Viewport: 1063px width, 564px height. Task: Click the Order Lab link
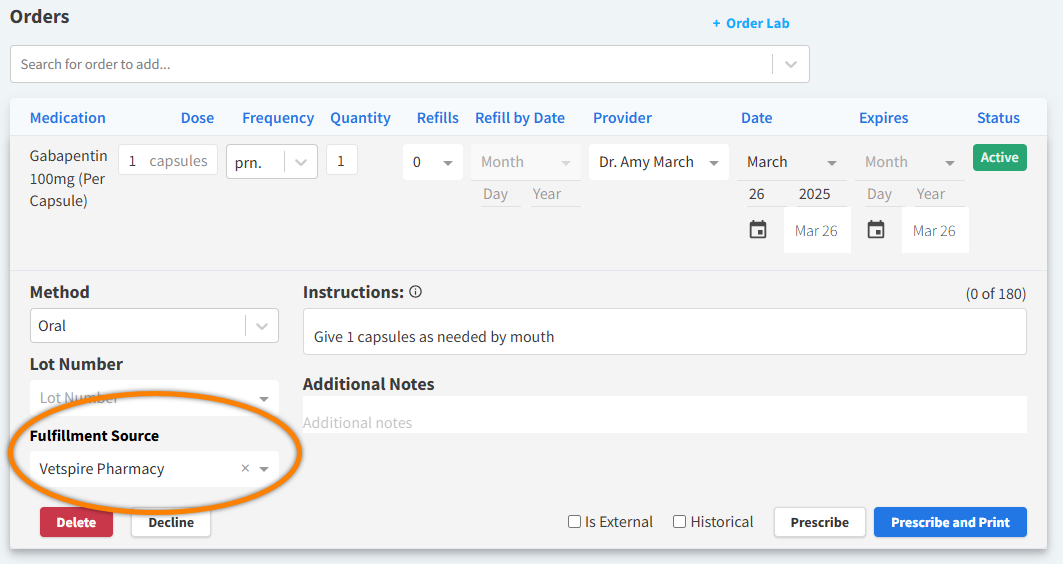pos(751,23)
